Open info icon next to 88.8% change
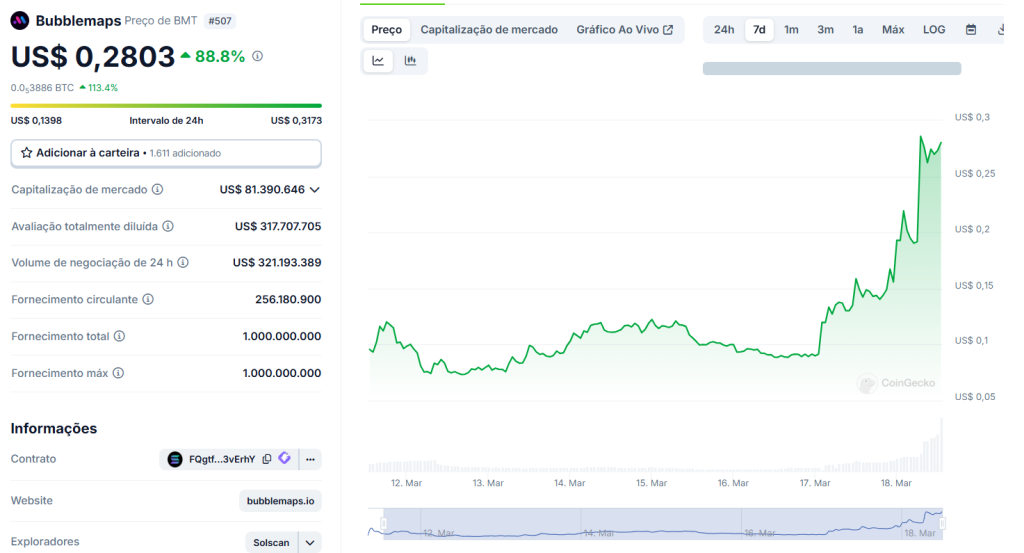 point(258,56)
